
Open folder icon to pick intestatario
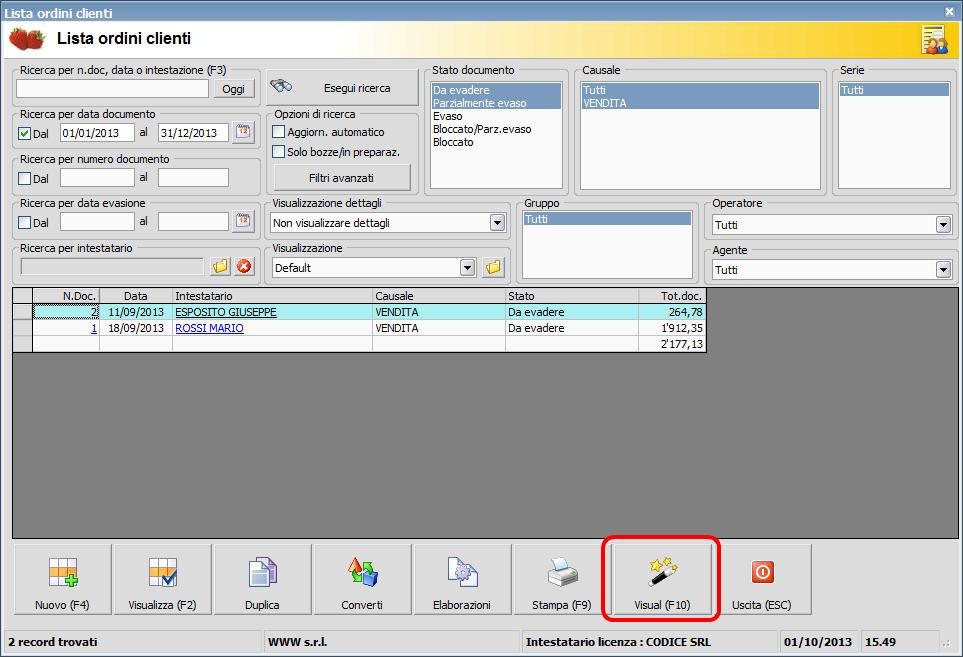pyautogui.click(x=220, y=266)
